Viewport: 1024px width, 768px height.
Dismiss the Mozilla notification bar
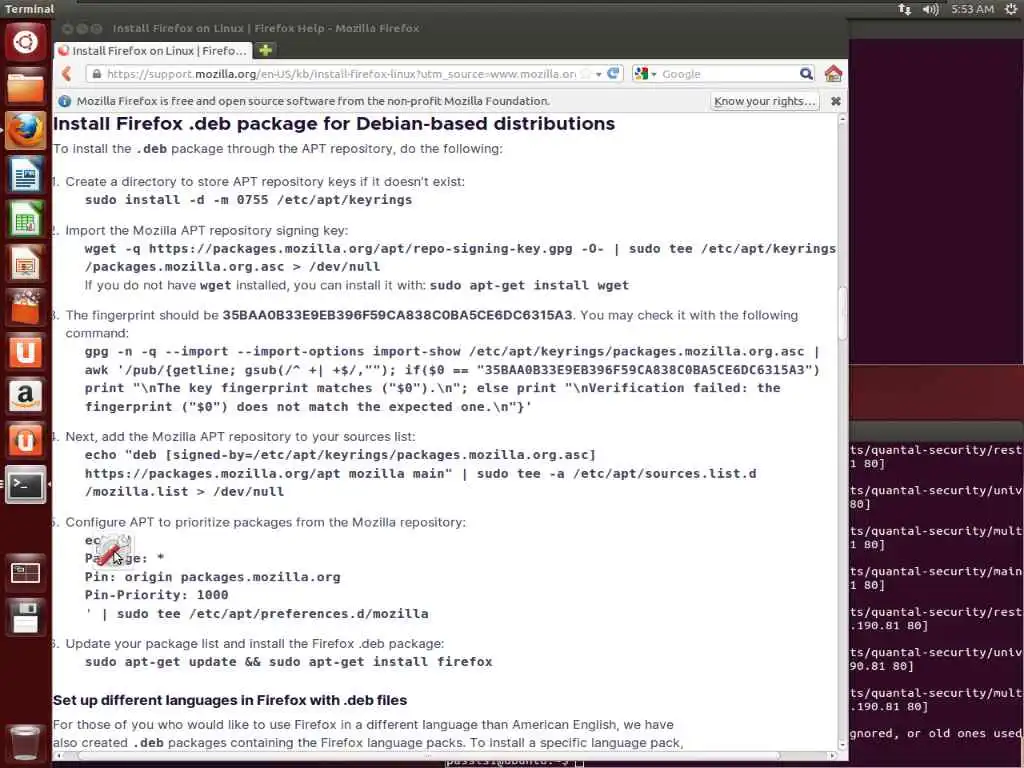835,101
